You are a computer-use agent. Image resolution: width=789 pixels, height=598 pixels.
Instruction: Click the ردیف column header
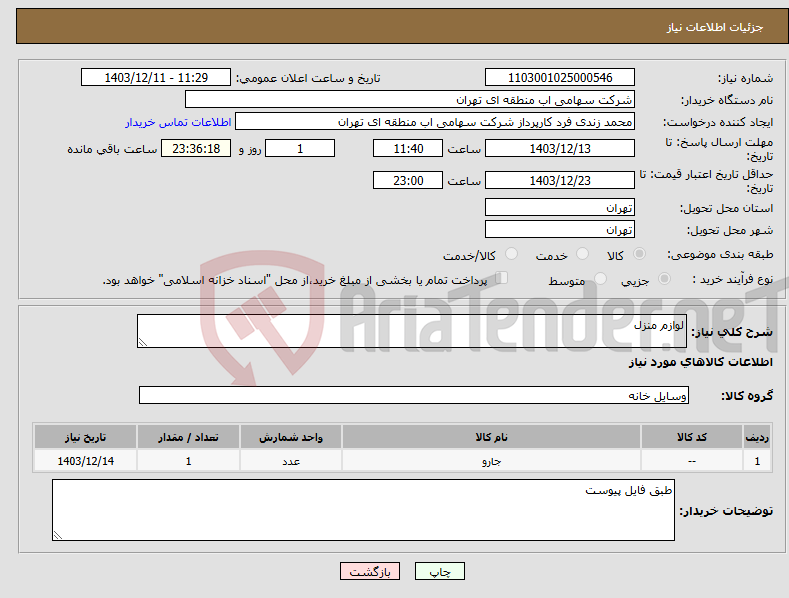[757, 437]
